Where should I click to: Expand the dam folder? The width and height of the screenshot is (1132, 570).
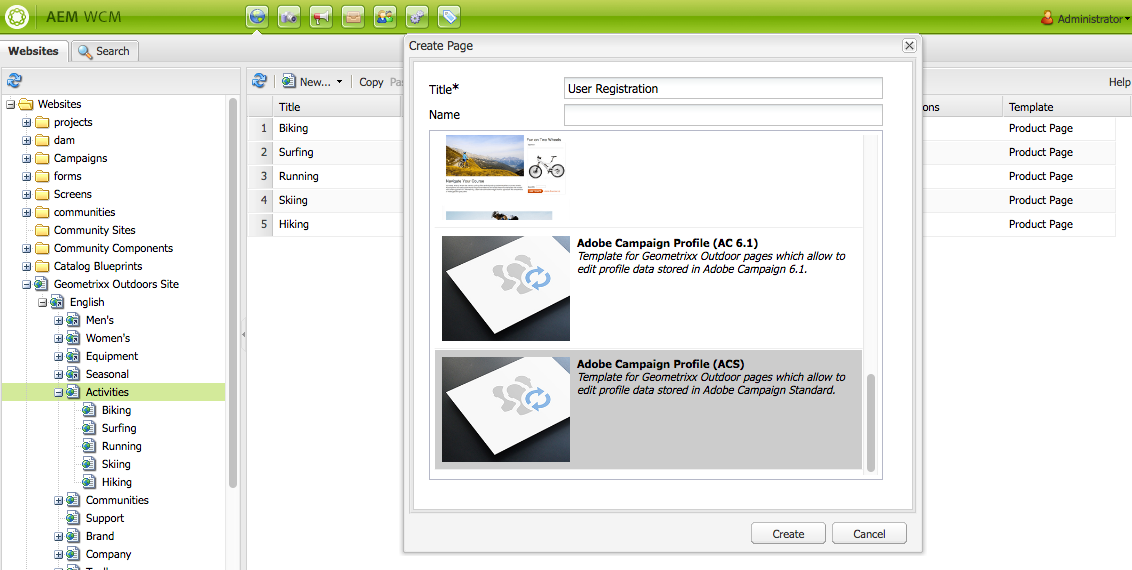coord(27,141)
